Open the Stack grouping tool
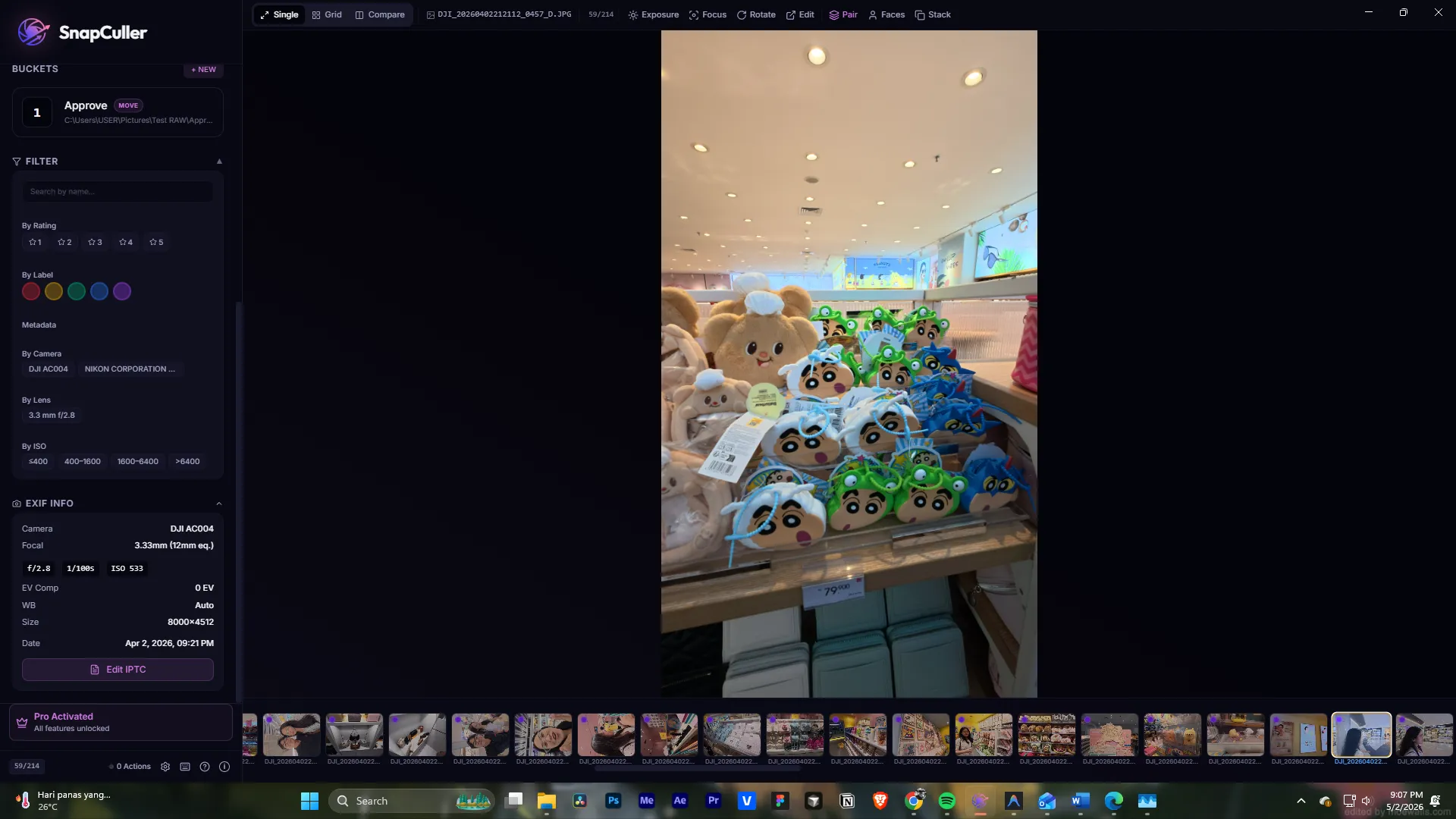This screenshot has height=819, width=1456. click(933, 14)
